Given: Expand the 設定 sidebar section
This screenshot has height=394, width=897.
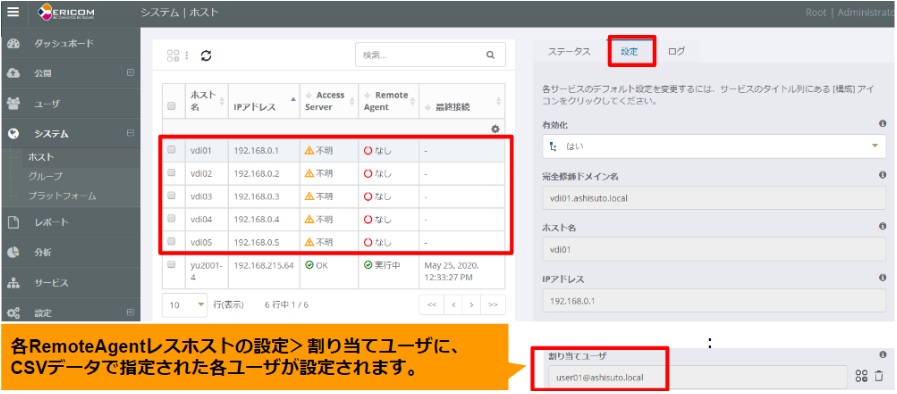Looking at the screenshot, I should coord(130,312).
